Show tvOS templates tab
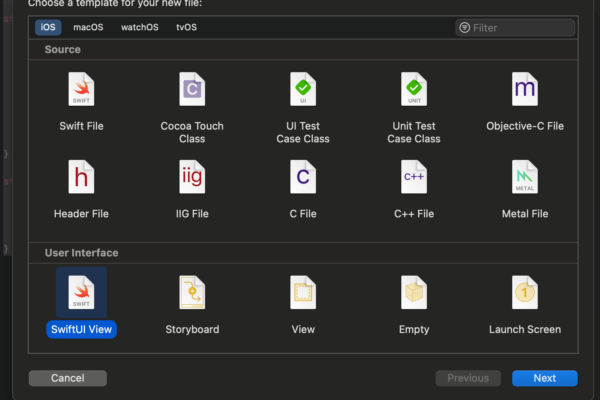 pyautogui.click(x=187, y=28)
